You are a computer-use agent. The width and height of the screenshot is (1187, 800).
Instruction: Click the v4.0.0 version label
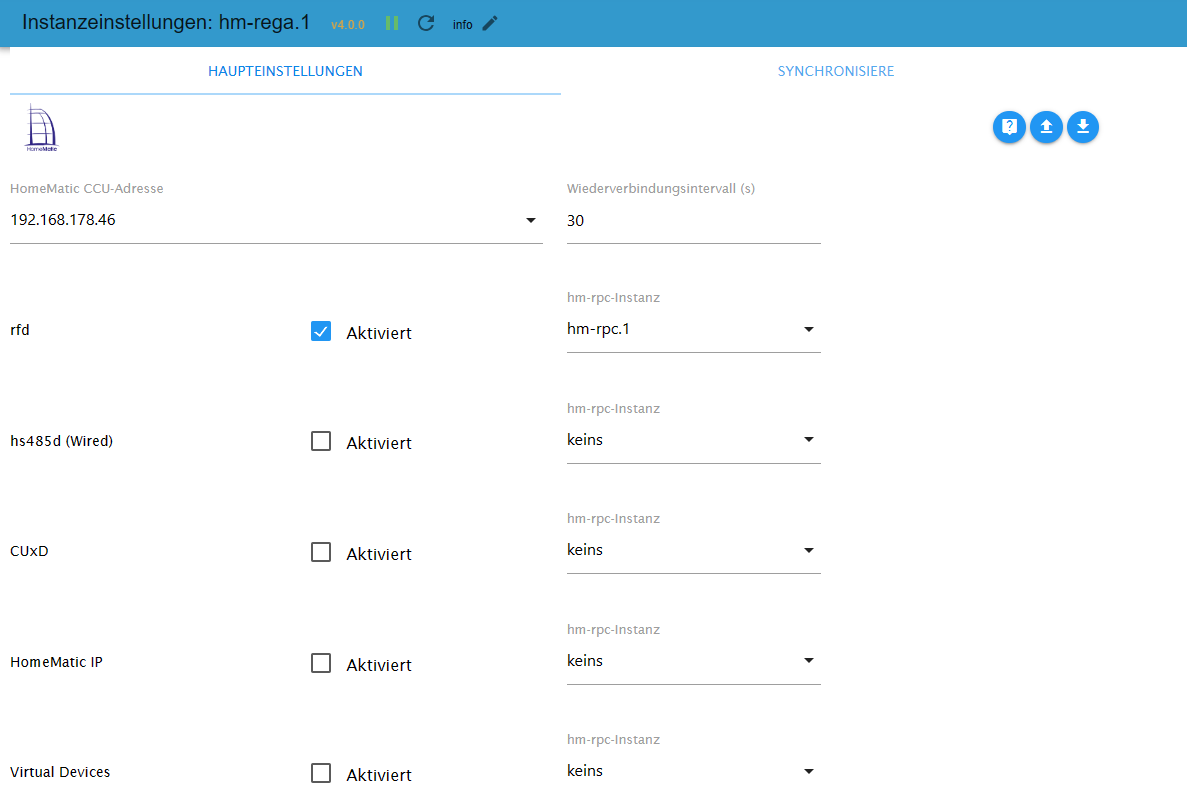pyautogui.click(x=348, y=24)
